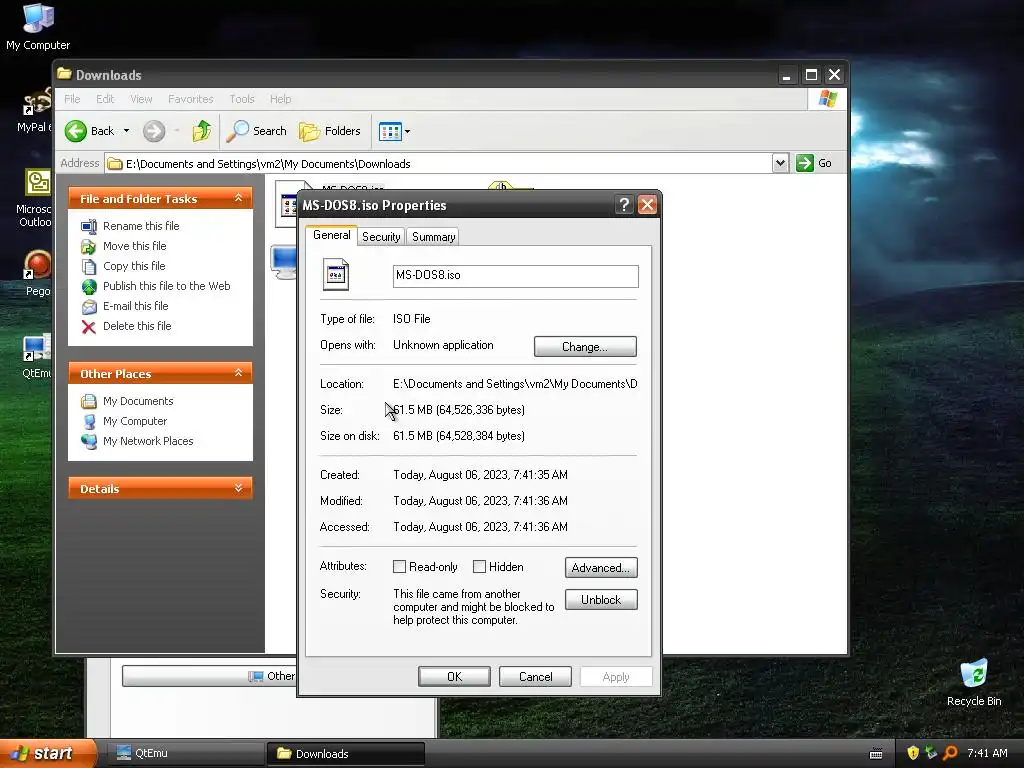Click Rename this file icon
This screenshot has height=768, width=1024.
tap(89, 226)
